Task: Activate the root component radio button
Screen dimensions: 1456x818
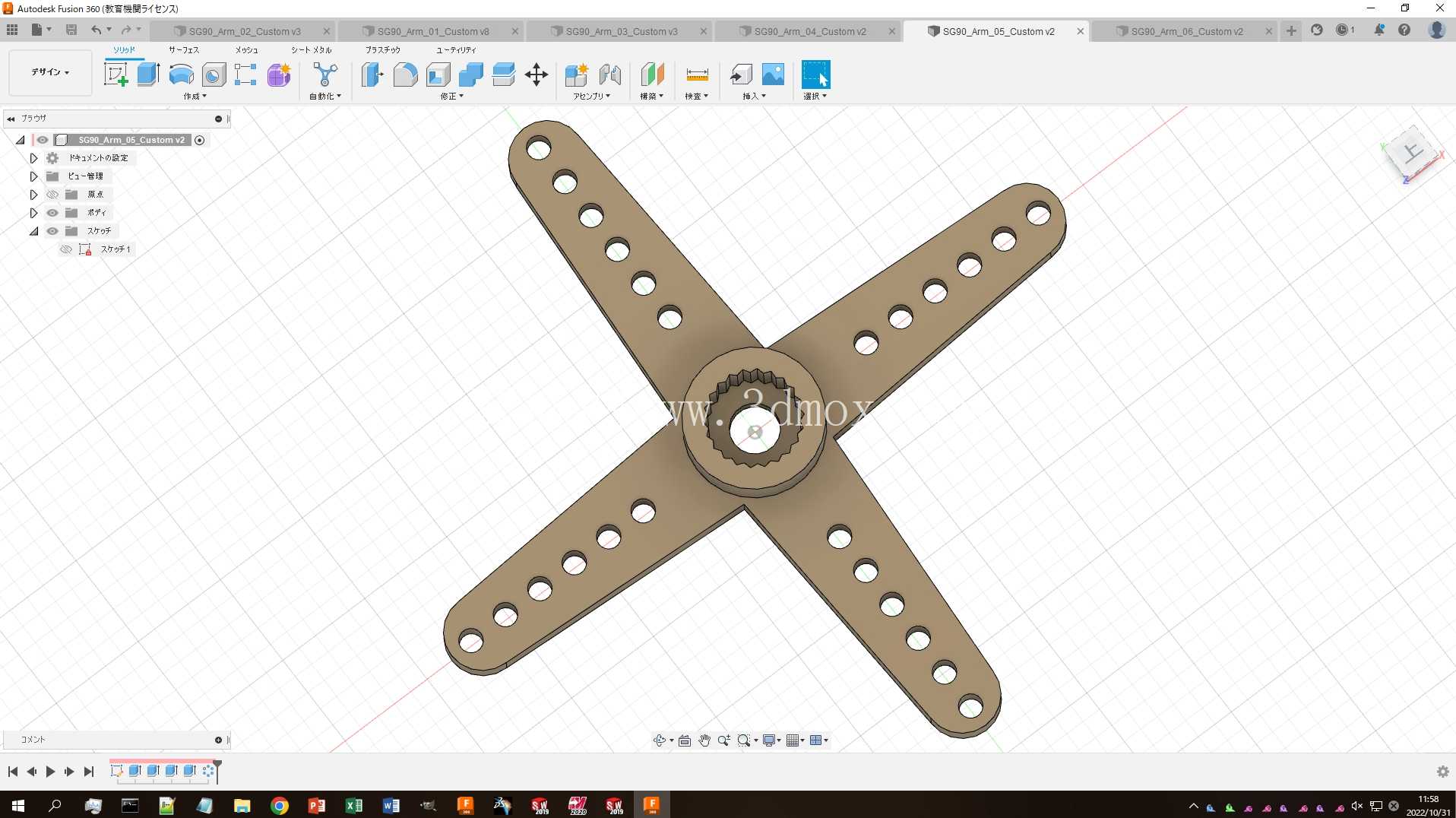Action: point(200,140)
